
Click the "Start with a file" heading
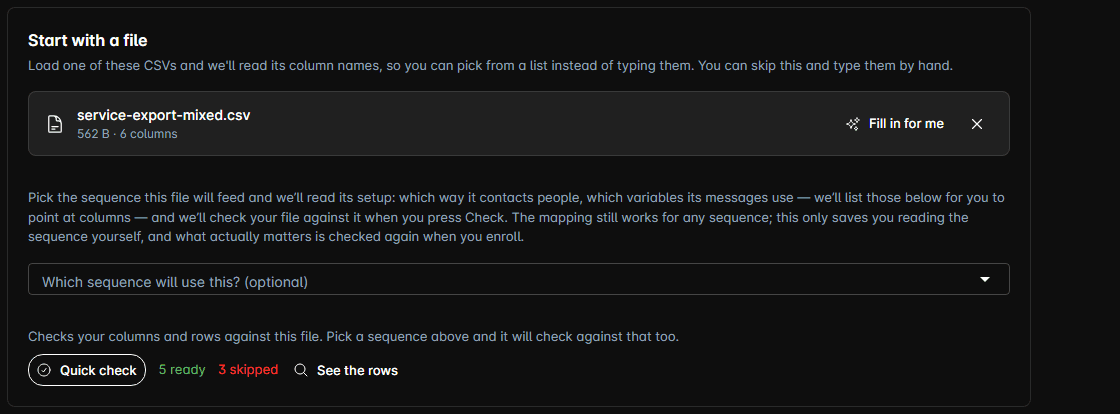(88, 41)
